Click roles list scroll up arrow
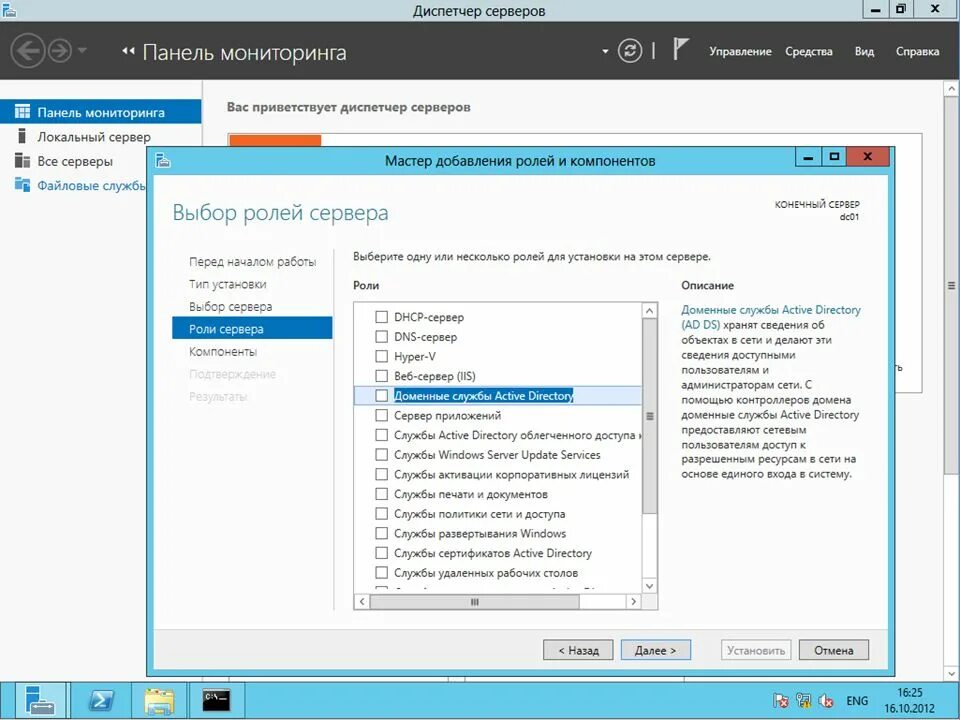 pos(650,310)
